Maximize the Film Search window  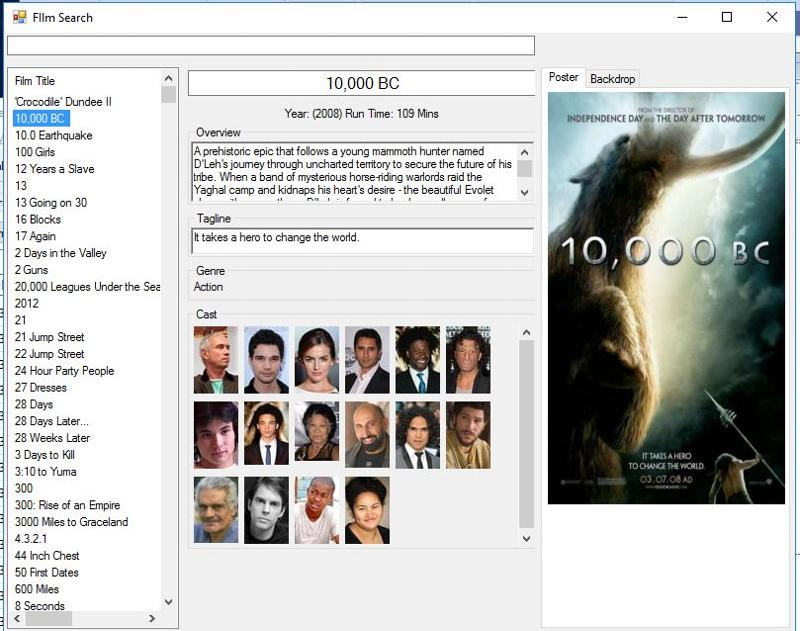point(727,17)
